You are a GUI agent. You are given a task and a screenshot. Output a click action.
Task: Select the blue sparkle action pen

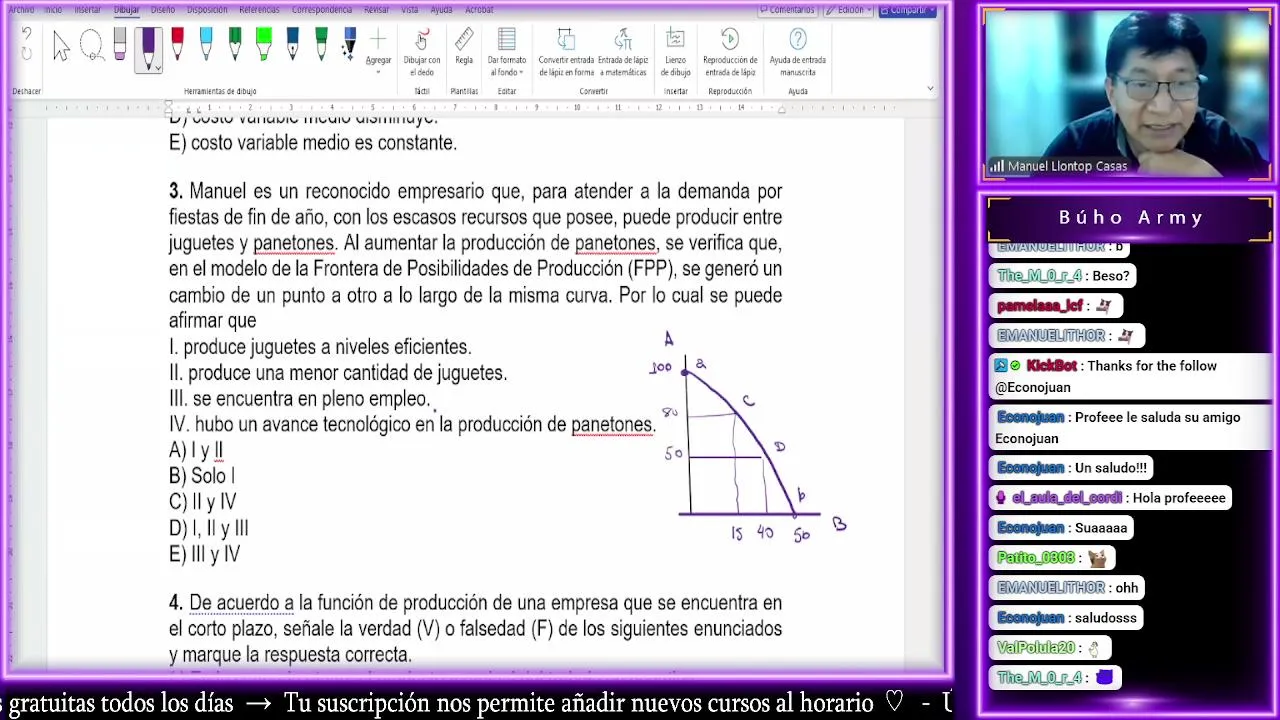pyautogui.click(x=349, y=45)
